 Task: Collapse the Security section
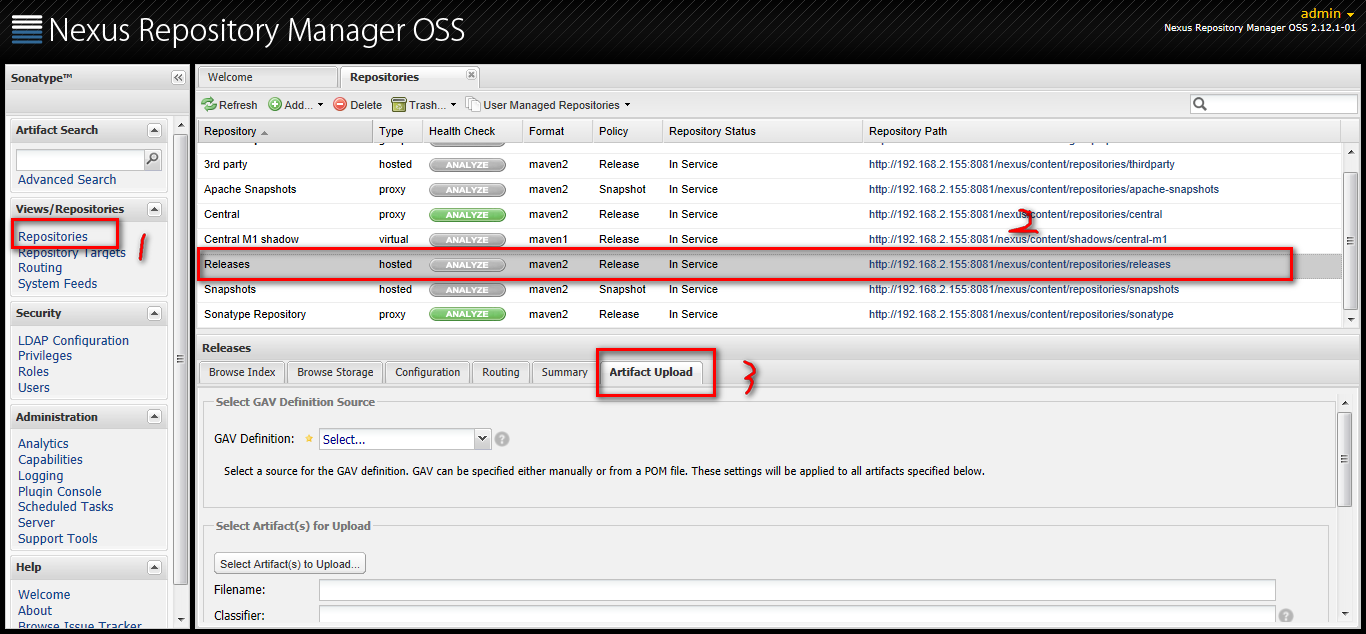[154, 313]
